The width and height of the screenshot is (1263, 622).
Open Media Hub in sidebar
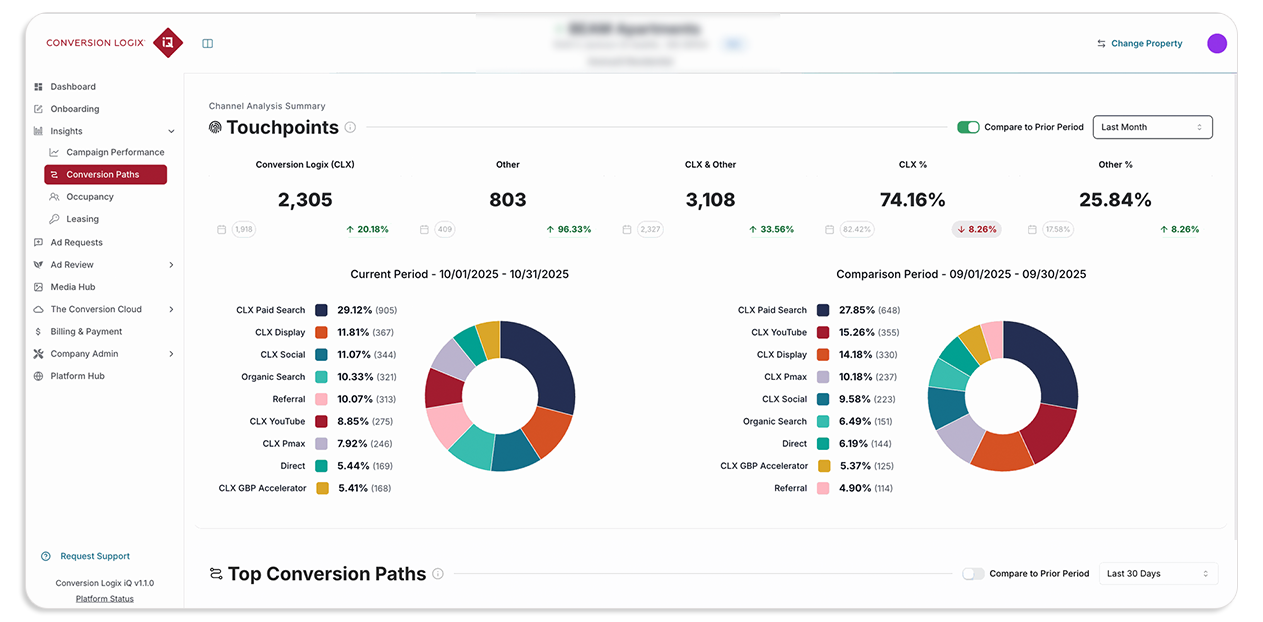(x=73, y=287)
